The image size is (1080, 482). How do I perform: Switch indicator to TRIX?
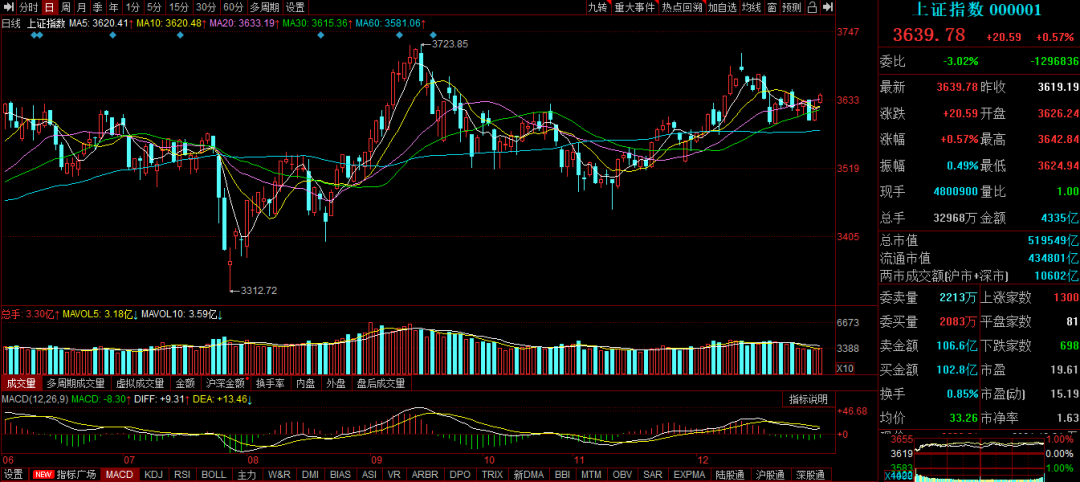(x=492, y=474)
